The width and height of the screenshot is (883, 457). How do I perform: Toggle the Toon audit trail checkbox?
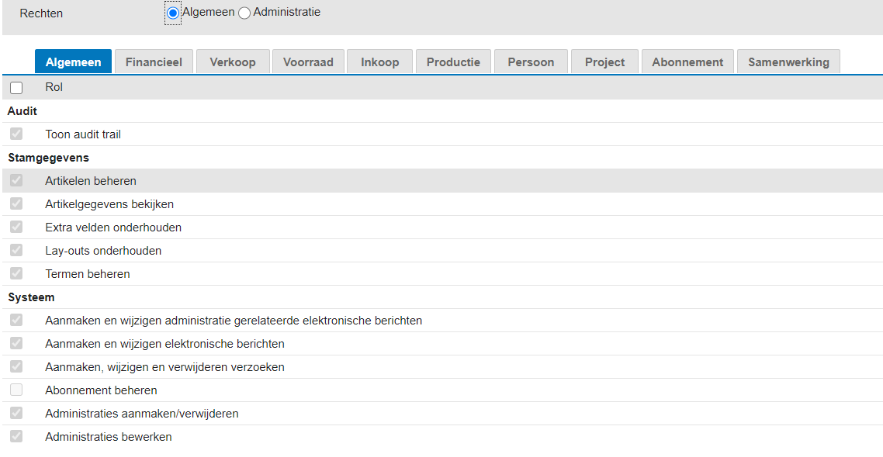[16, 134]
